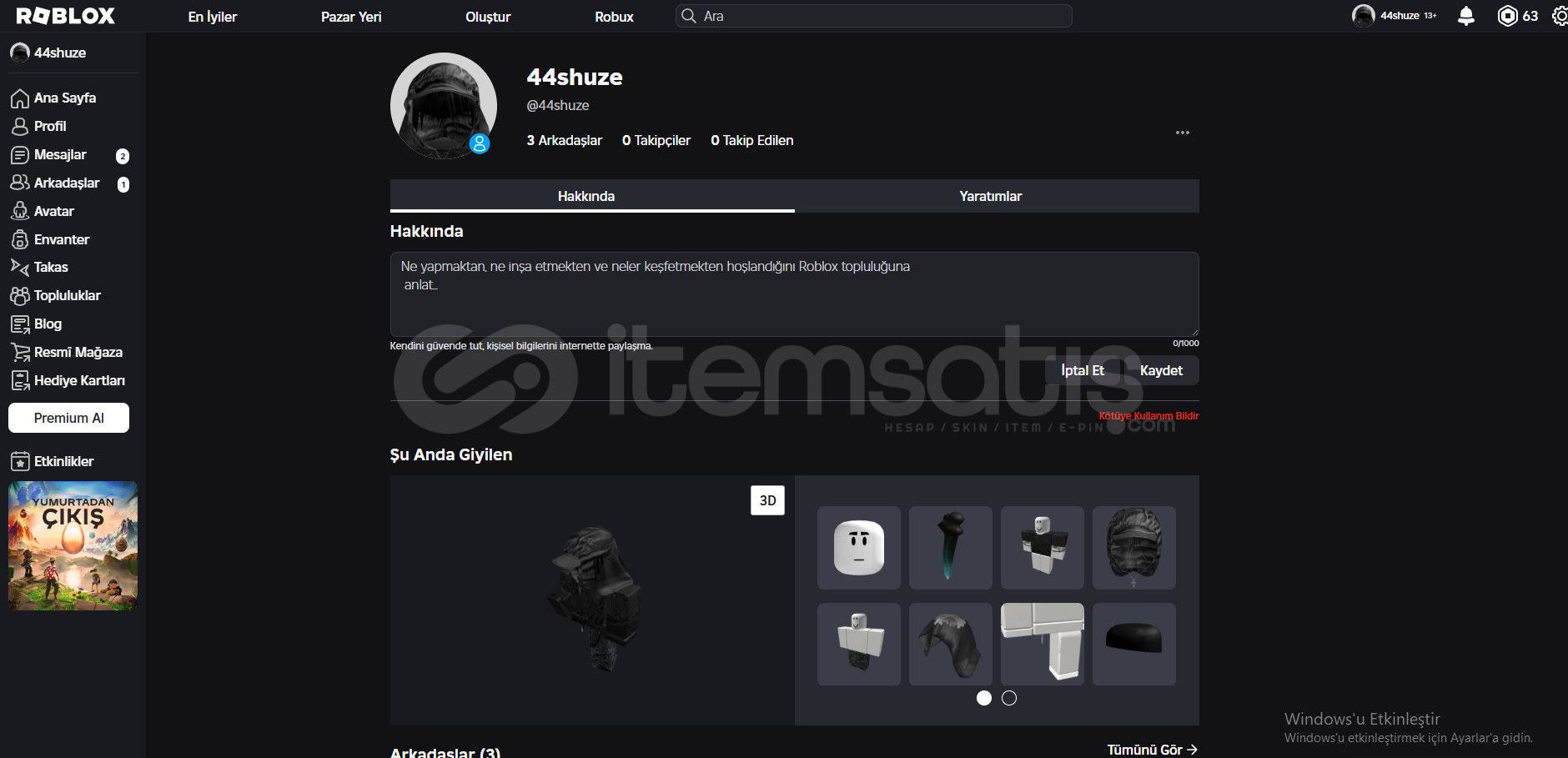Click the Kaydet button
Screen dimensions: 1568x758
[x=1161, y=370]
